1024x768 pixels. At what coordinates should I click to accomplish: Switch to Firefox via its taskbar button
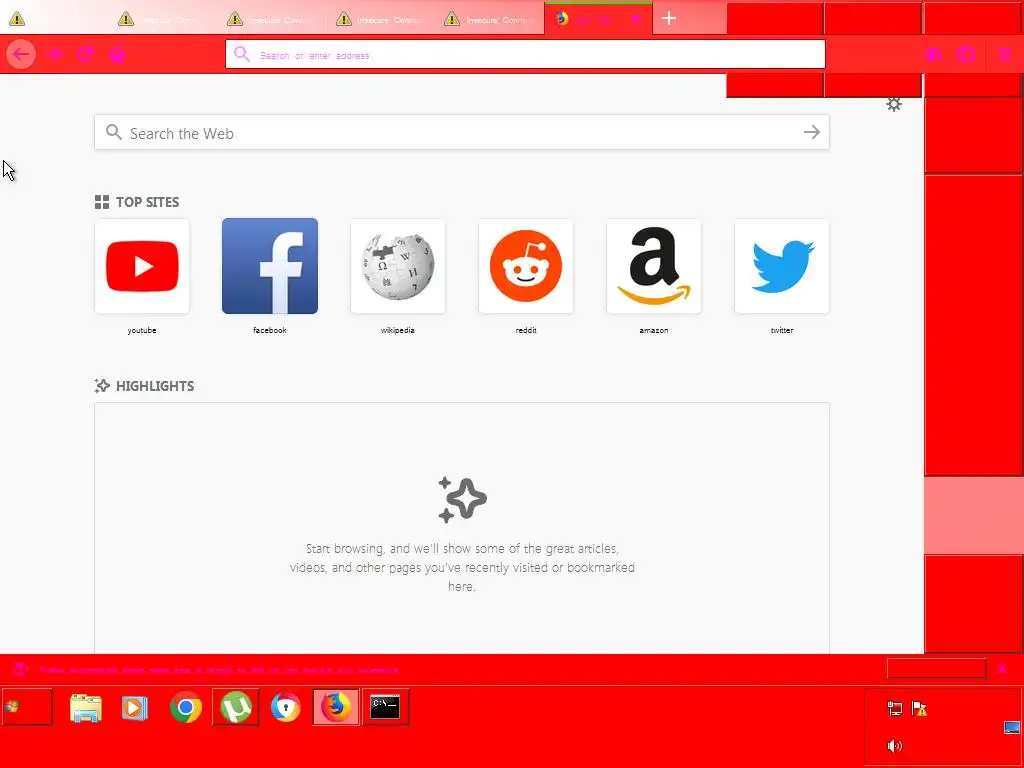click(335, 707)
